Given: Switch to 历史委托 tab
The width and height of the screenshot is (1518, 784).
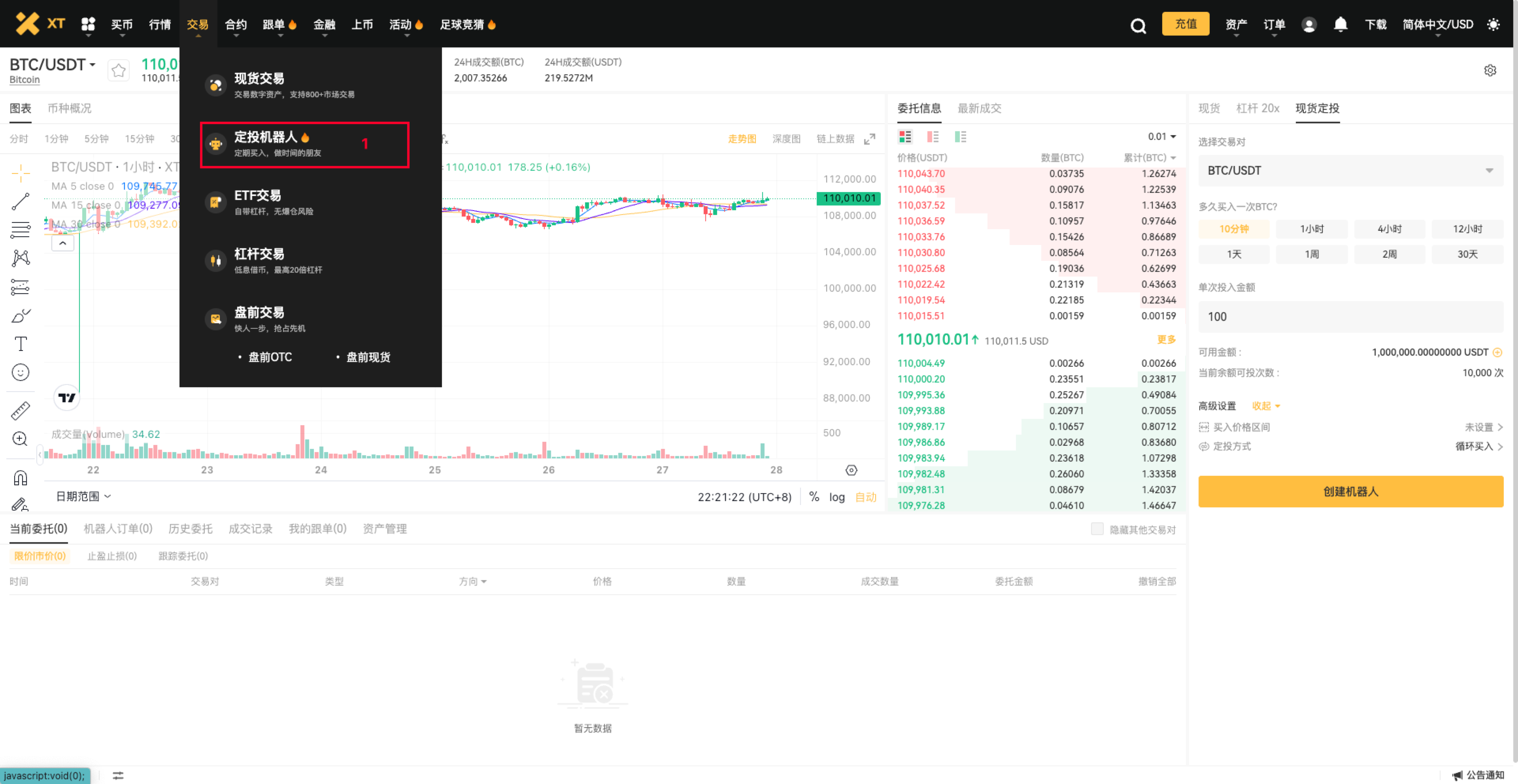Looking at the screenshot, I should (190, 528).
